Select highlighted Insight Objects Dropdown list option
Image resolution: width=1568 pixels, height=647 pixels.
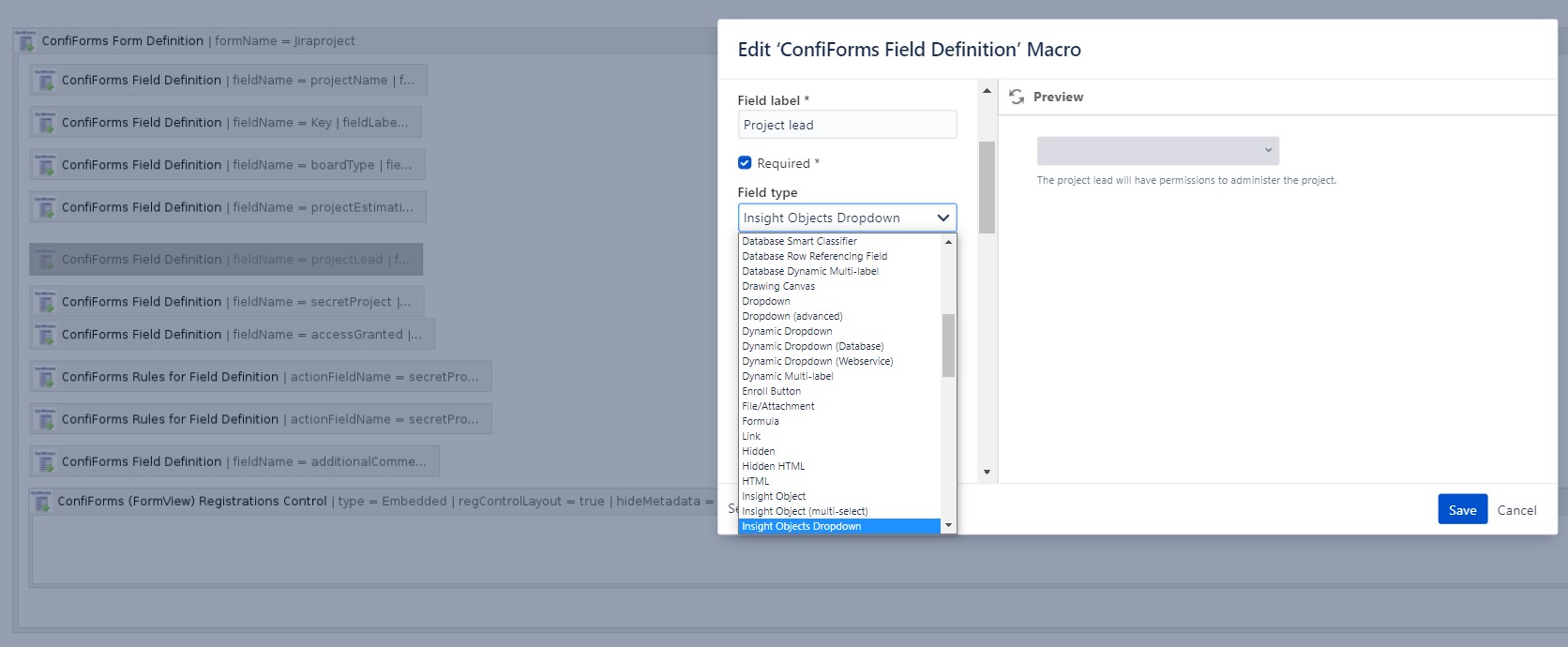[x=839, y=526]
